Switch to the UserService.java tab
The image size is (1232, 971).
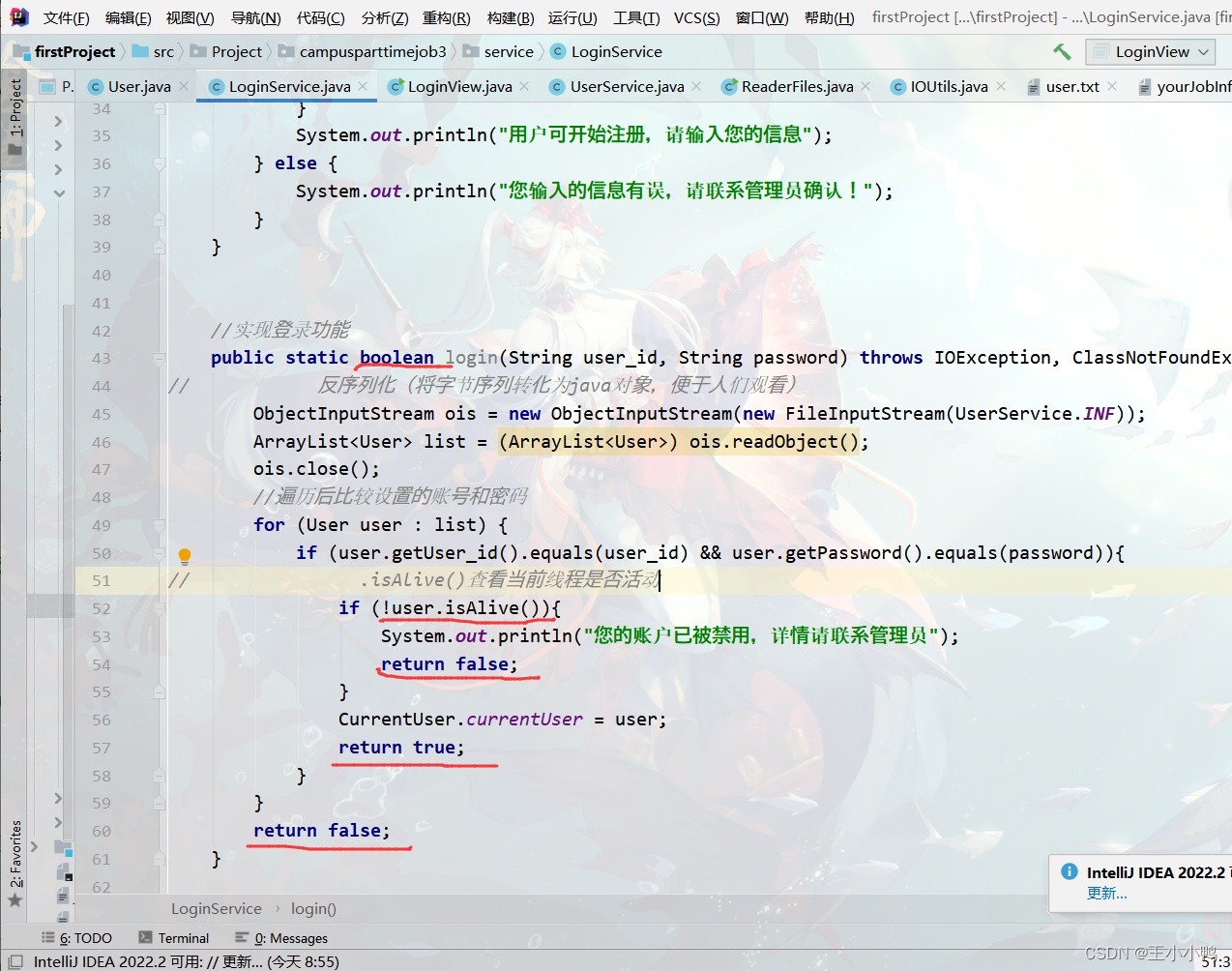click(x=627, y=86)
